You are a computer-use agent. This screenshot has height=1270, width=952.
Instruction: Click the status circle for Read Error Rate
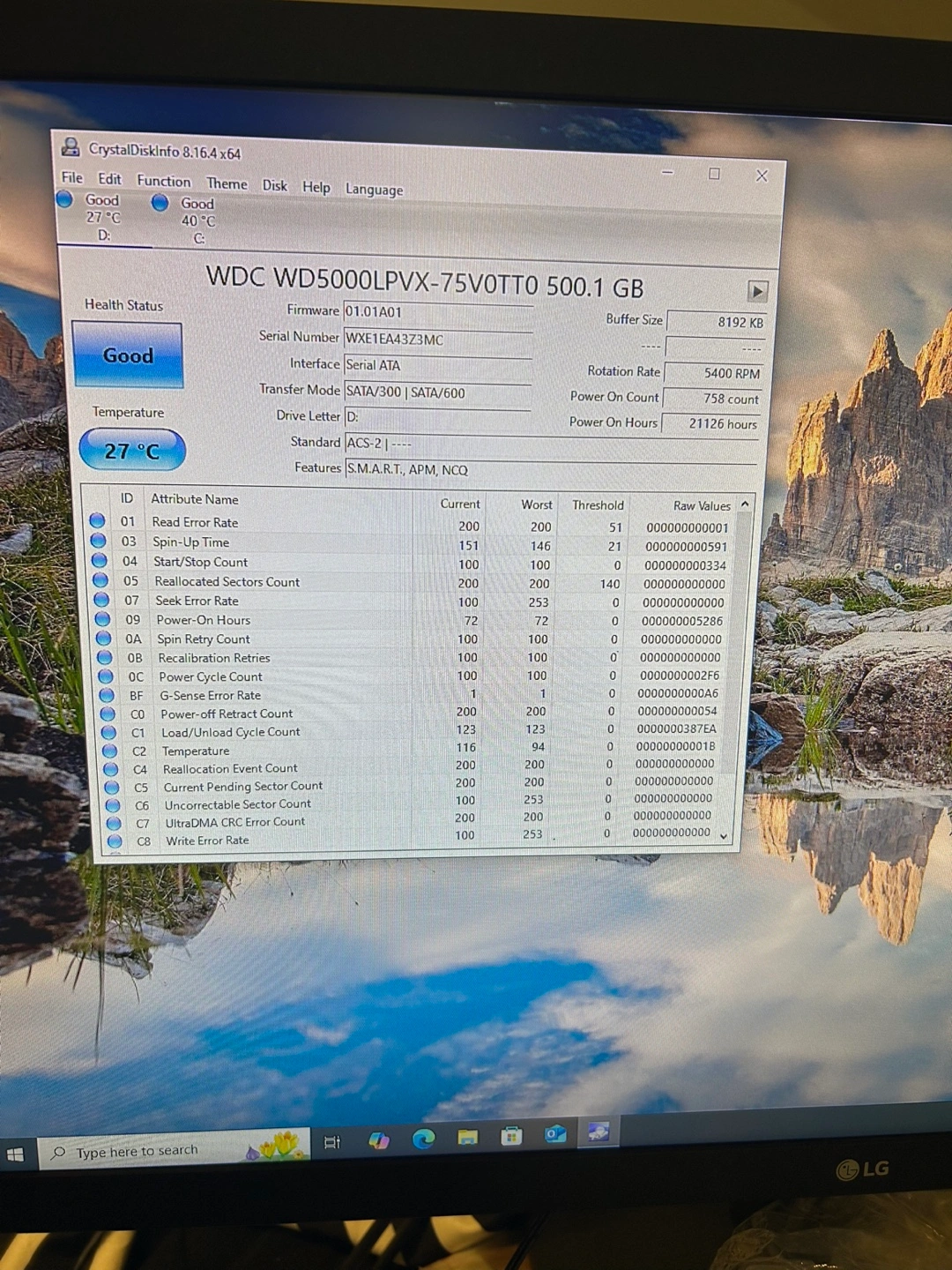97,521
